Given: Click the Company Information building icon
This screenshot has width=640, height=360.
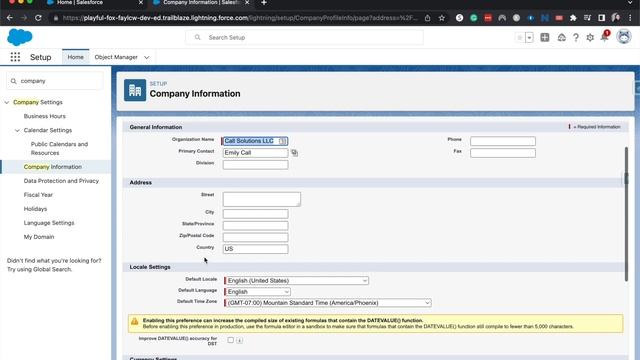Looking at the screenshot, I should [x=135, y=90].
